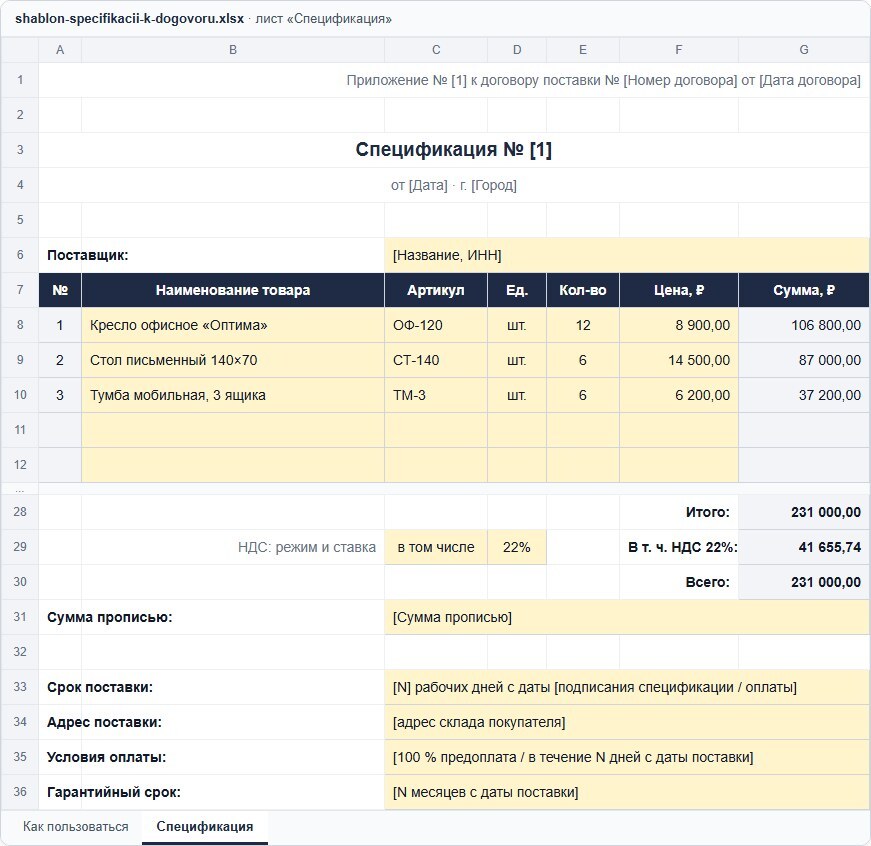Click the «Итого:» label cell
The height and width of the screenshot is (846, 871).
[x=679, y=512]
